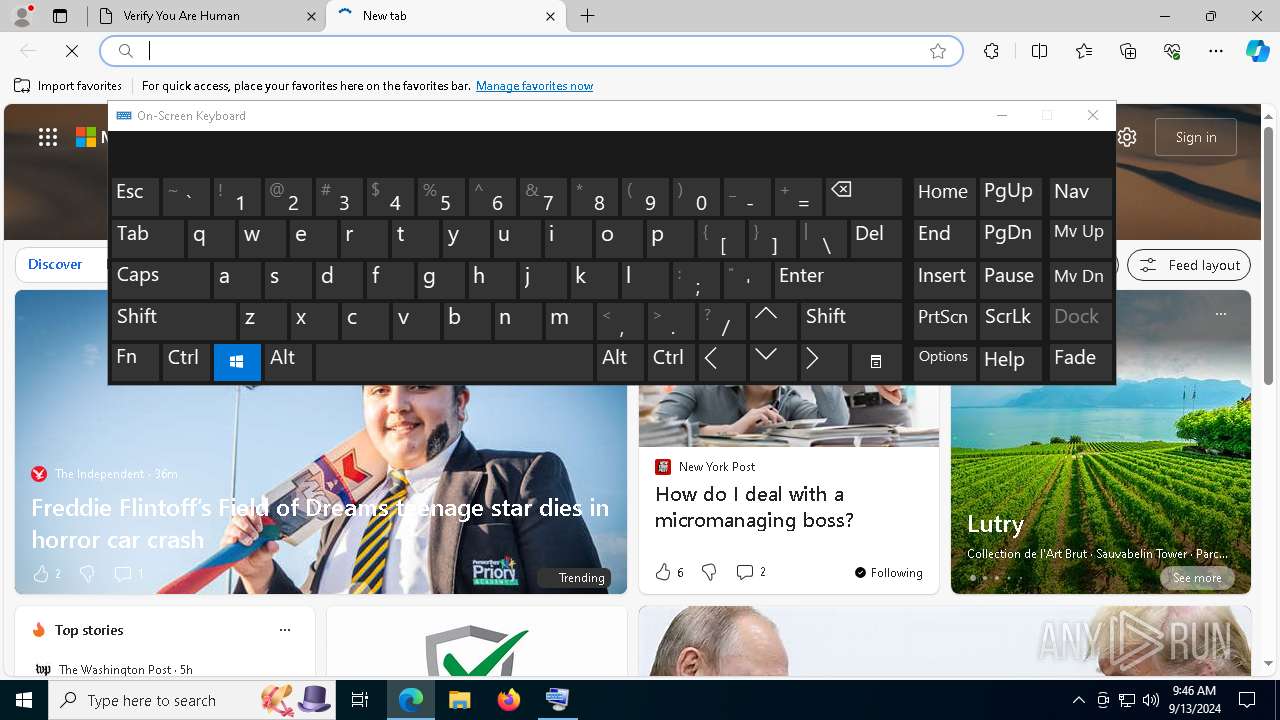Click the Import favorites button
The width and height of the screenshot is (1280, 720).
(68, 86)
